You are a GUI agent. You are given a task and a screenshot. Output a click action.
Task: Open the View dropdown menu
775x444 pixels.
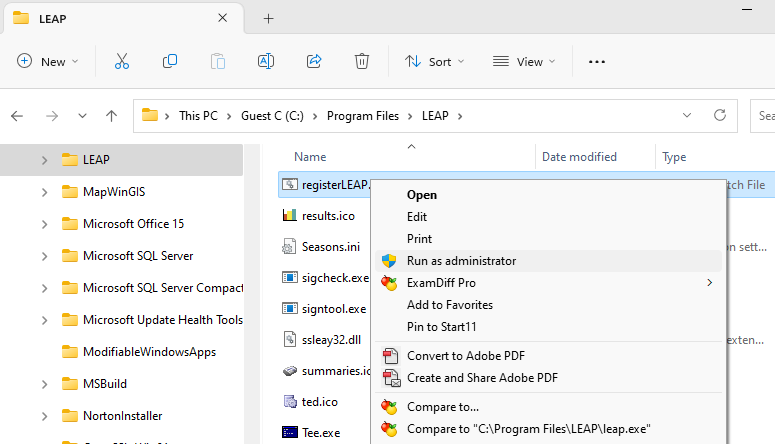(524, 61)
